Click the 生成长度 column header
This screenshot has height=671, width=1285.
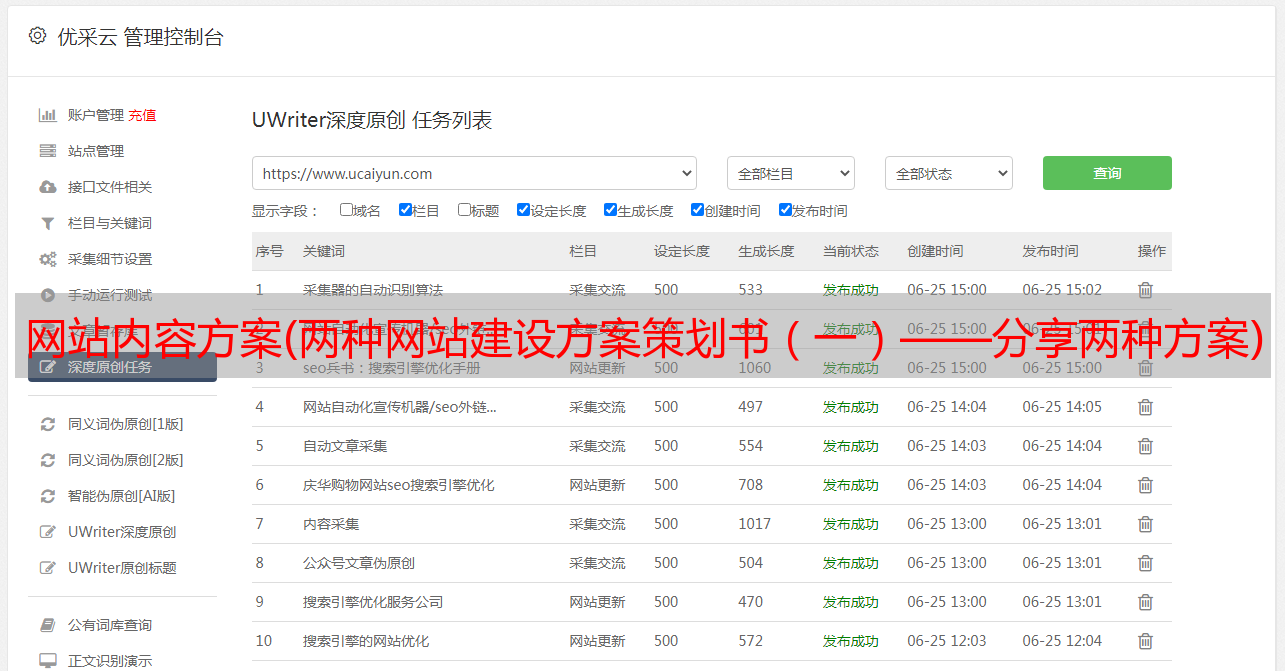(x=766, y=251)
